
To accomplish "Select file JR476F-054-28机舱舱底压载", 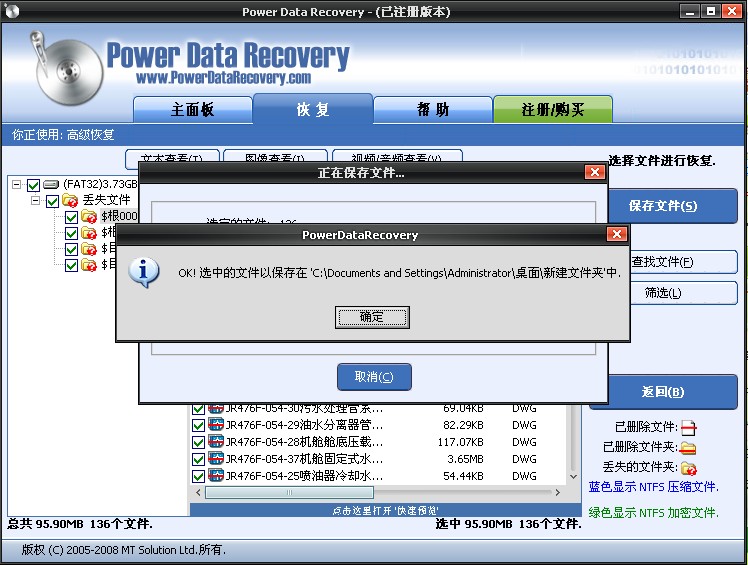I will 304,442.
